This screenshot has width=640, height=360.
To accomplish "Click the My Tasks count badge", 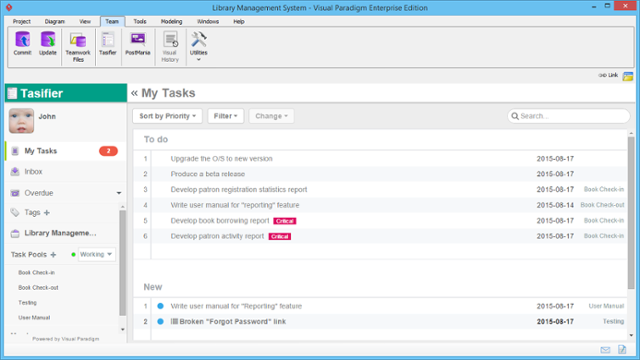I will pos(108,151).
